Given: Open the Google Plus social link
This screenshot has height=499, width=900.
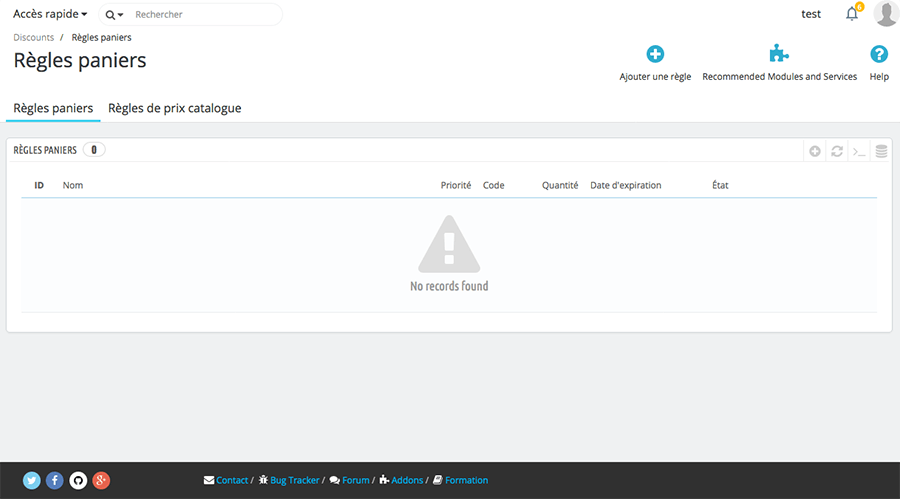Looking at the screenshot, I should click(x=101, y=480).
